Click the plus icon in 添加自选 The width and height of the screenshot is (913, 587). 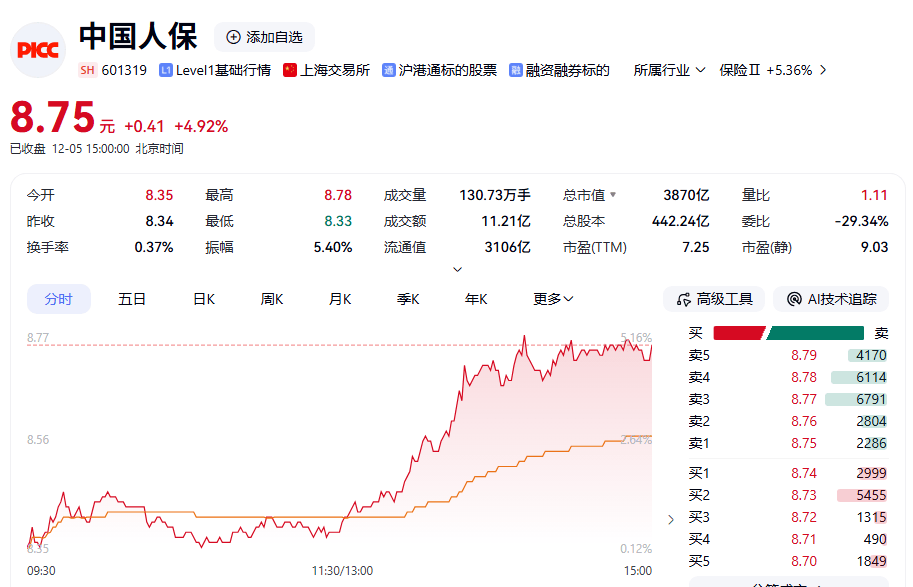point(233,37)
